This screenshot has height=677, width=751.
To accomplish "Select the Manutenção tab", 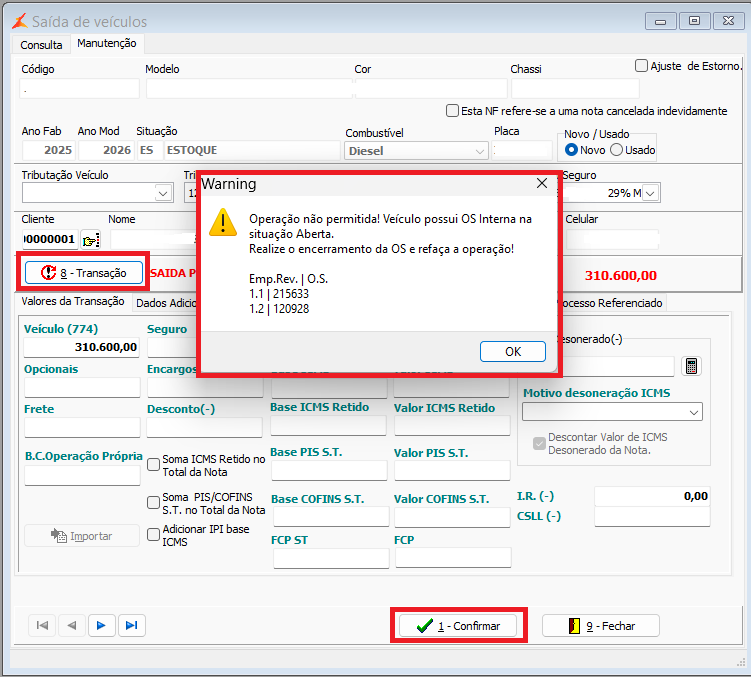I will pos(107,43).
